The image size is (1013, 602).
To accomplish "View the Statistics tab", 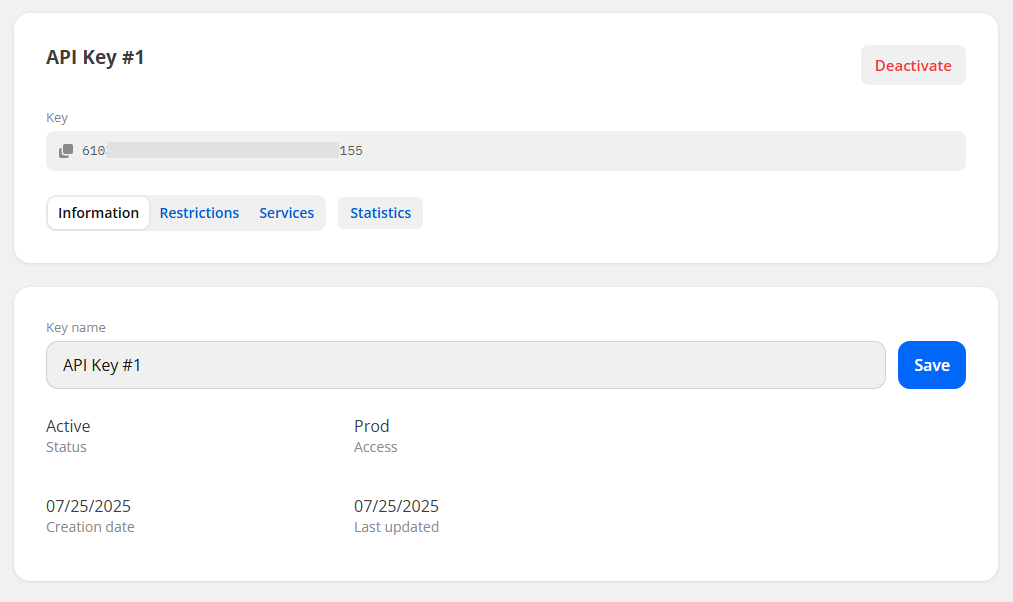I will (380, 213).
